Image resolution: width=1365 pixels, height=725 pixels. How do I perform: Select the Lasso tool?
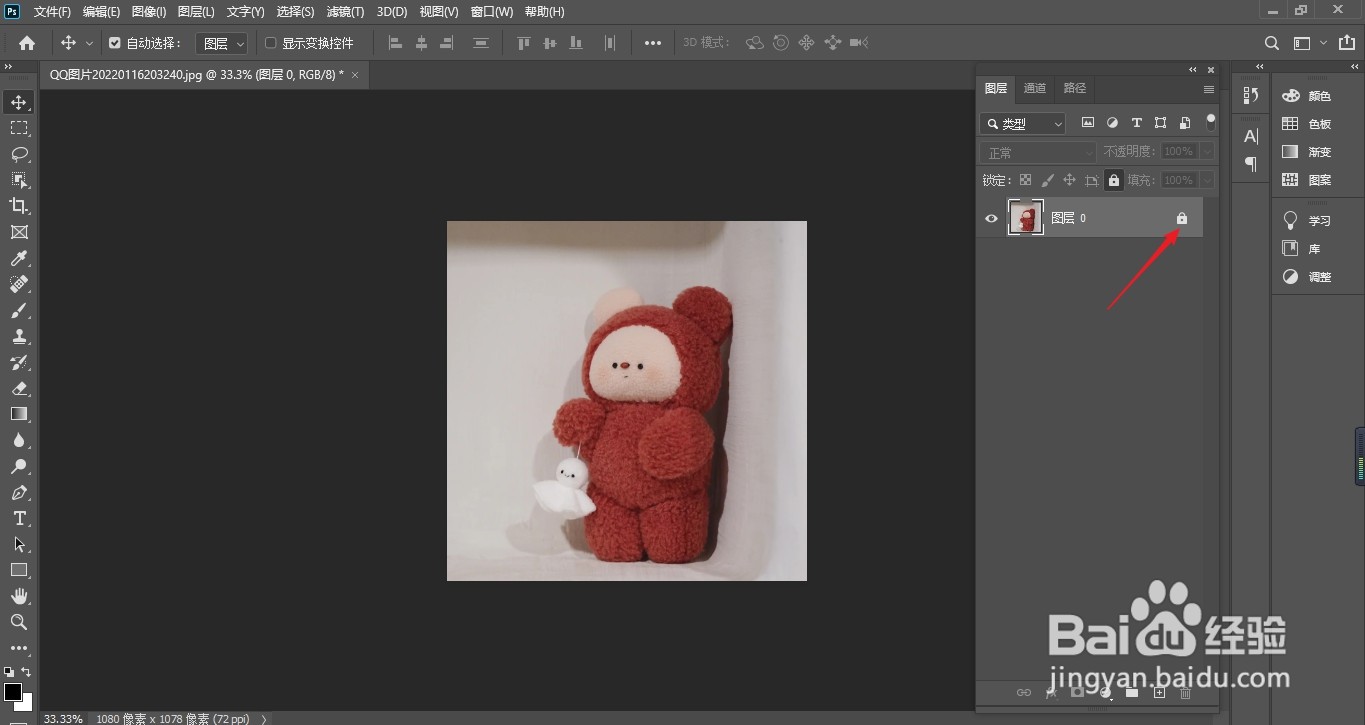[19, 154]
